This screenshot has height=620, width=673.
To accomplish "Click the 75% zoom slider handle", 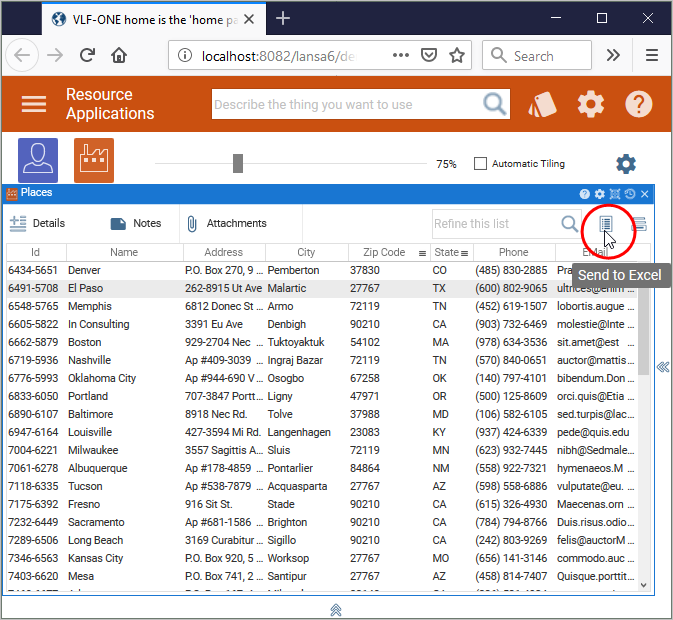I will click(x=238, y=164).
